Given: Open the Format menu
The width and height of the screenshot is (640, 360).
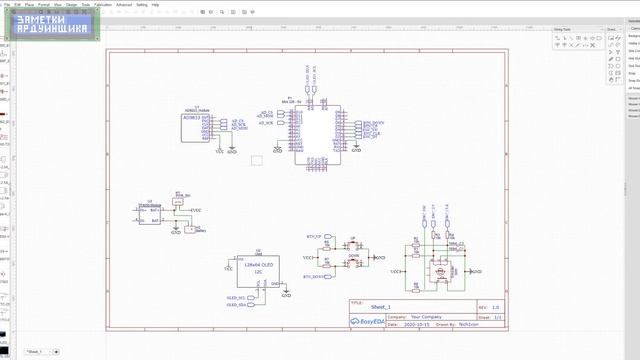Looking at the screenshot, I should pyautogui.click(x=44, y=5).
